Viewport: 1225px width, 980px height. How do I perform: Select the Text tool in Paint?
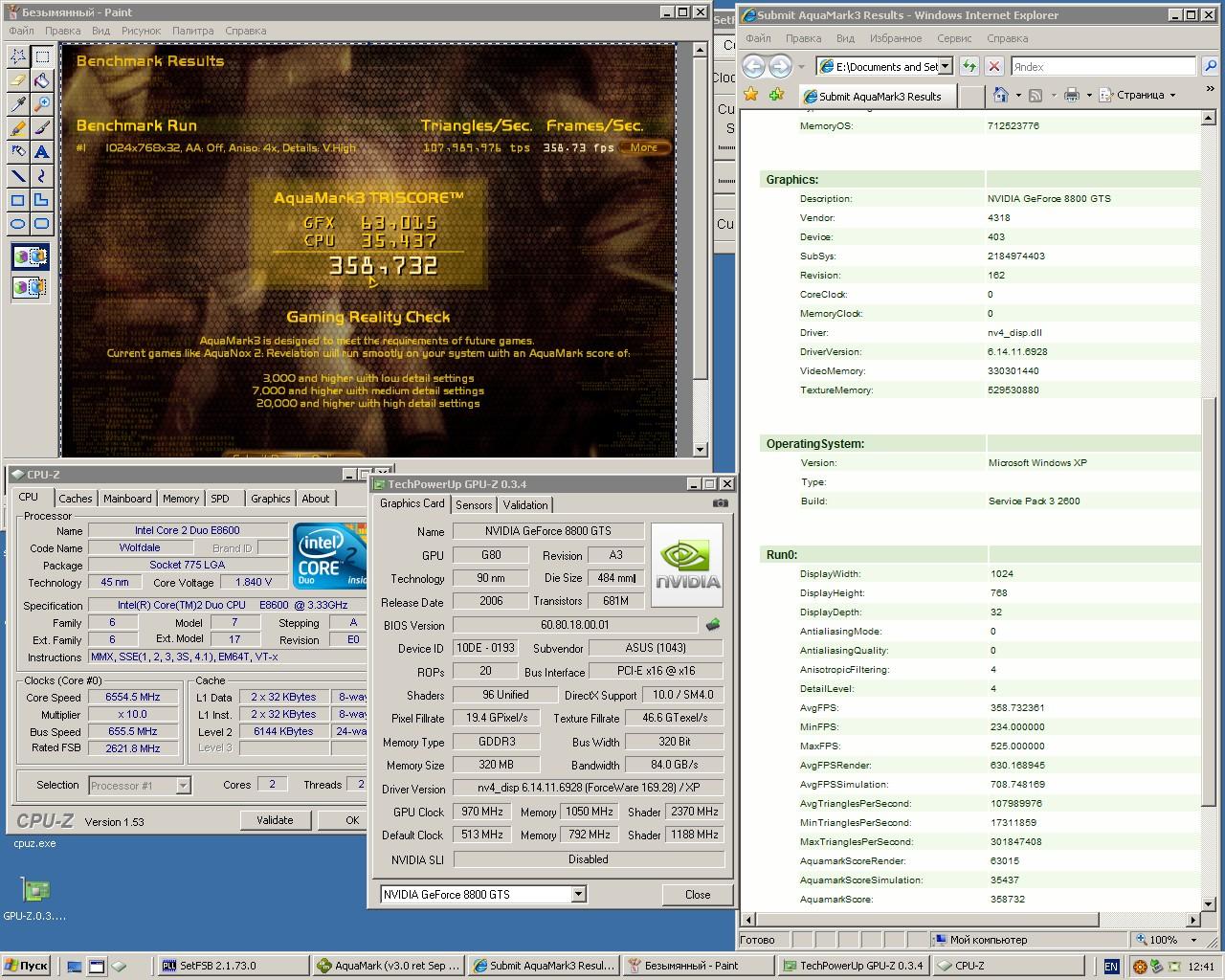tap(42, 152)
